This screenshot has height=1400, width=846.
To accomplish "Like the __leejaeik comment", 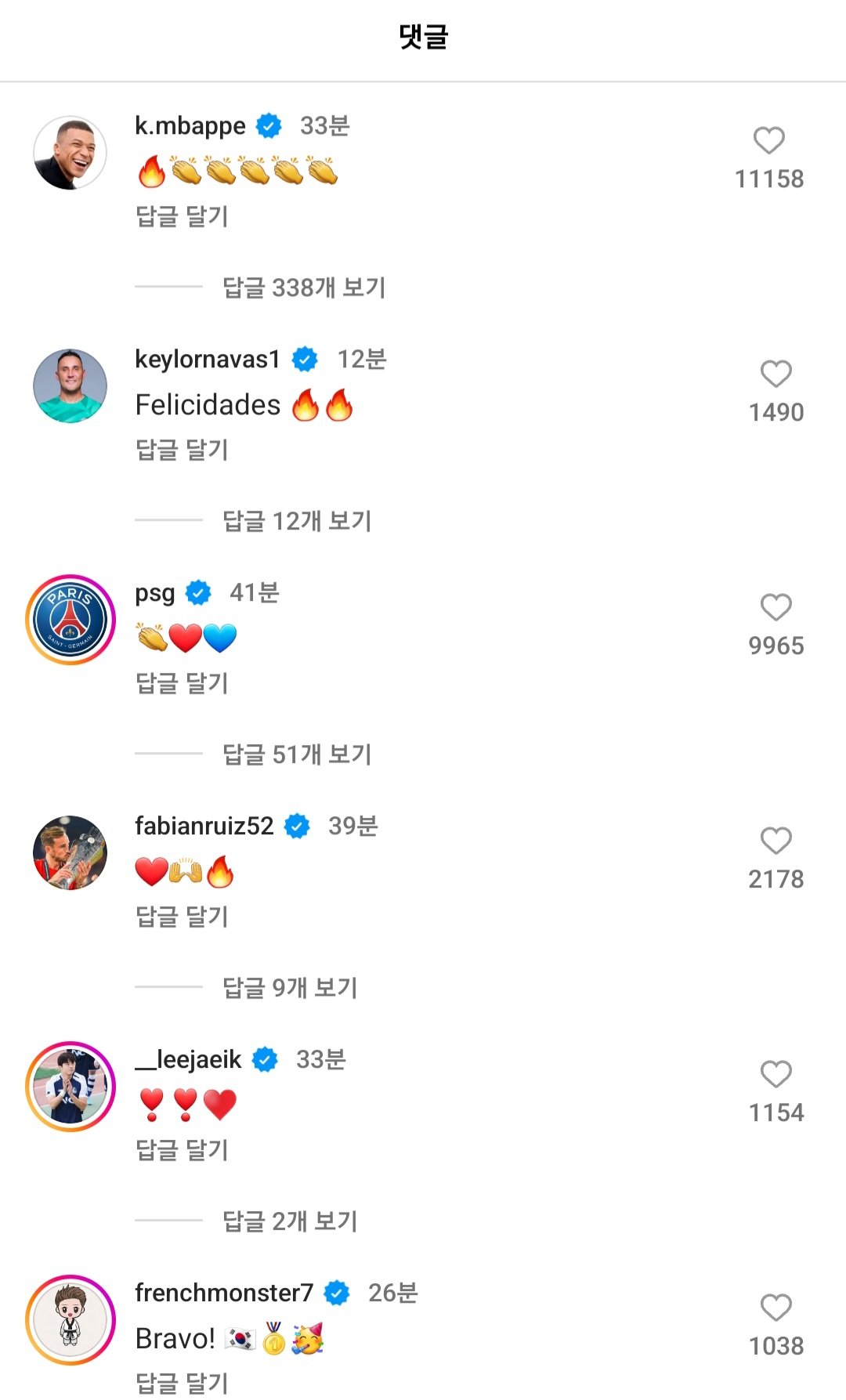I will (x=775, y=1075).
